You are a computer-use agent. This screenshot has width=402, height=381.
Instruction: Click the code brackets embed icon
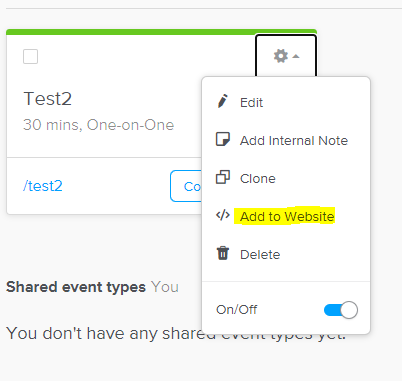coord(223,215)
